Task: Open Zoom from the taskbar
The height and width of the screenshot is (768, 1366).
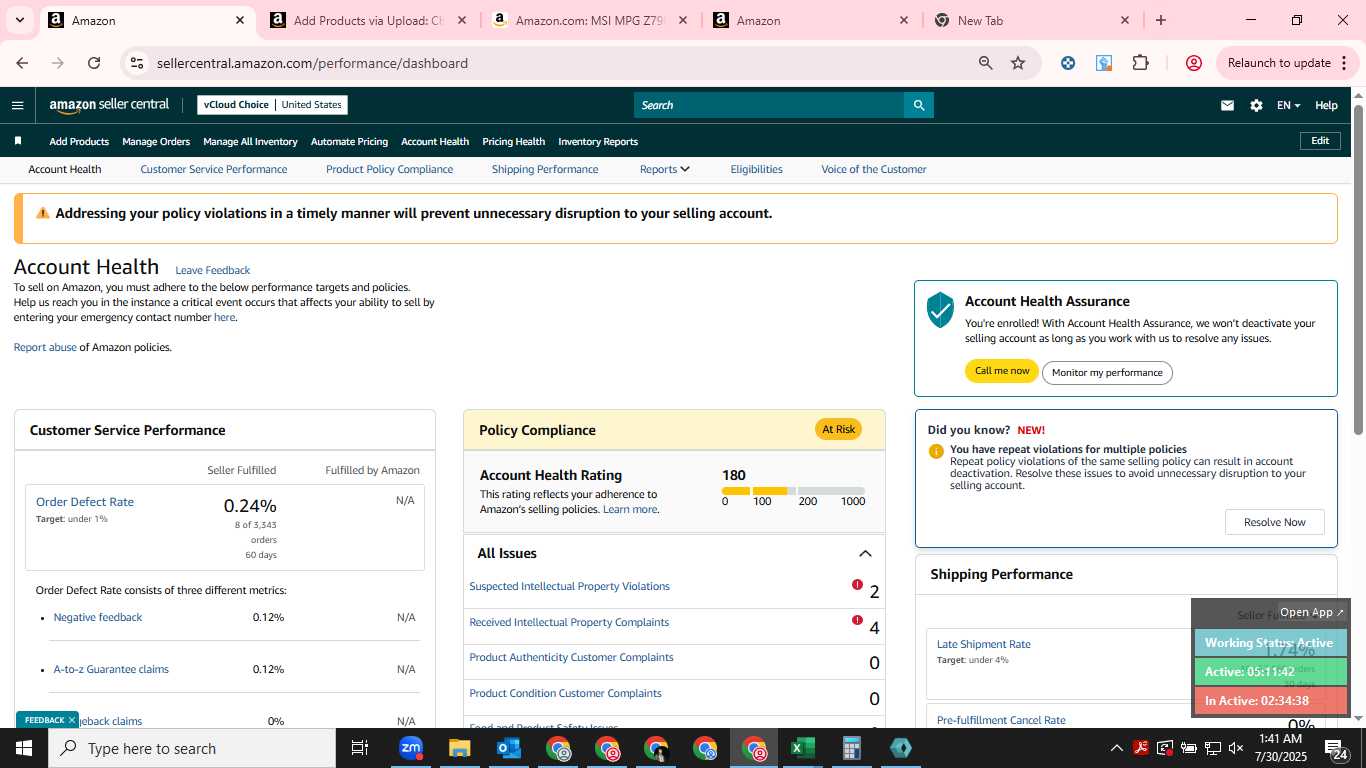Action: (411, 748)
